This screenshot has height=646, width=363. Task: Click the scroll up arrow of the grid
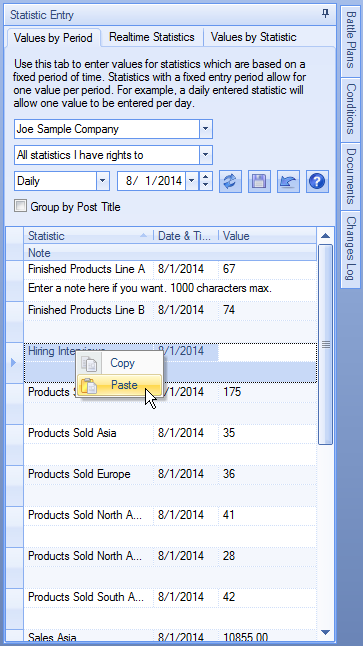click(326, 236)
